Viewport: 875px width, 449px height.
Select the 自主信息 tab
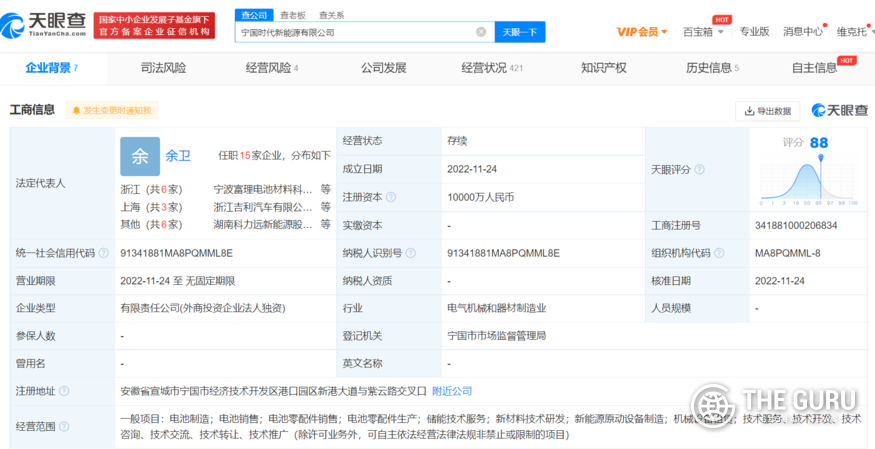tap(815, 68)
